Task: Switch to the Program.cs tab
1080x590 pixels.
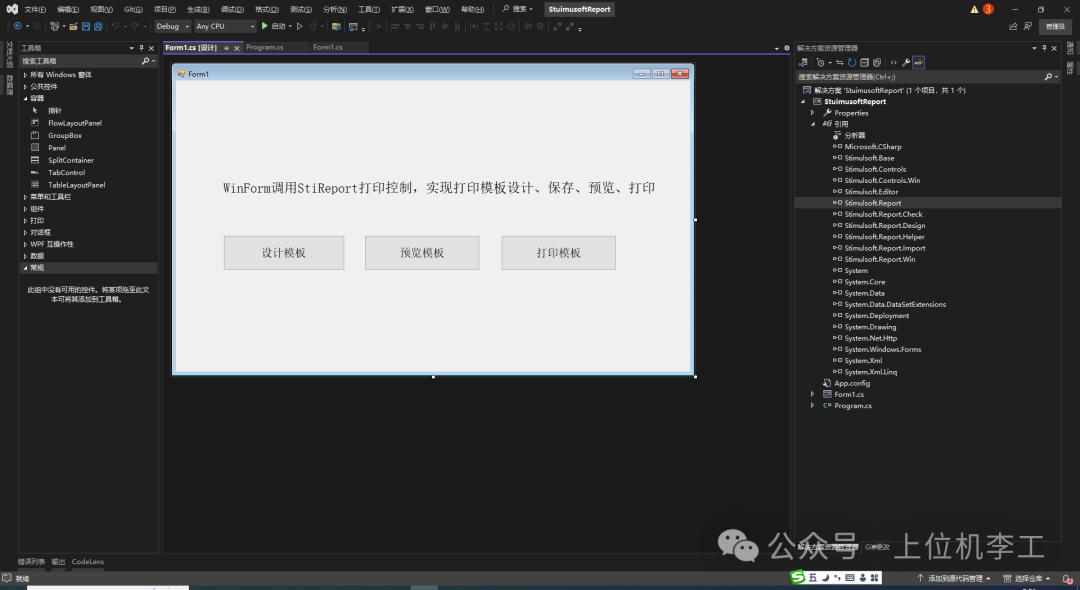Action: coord(264,47)
